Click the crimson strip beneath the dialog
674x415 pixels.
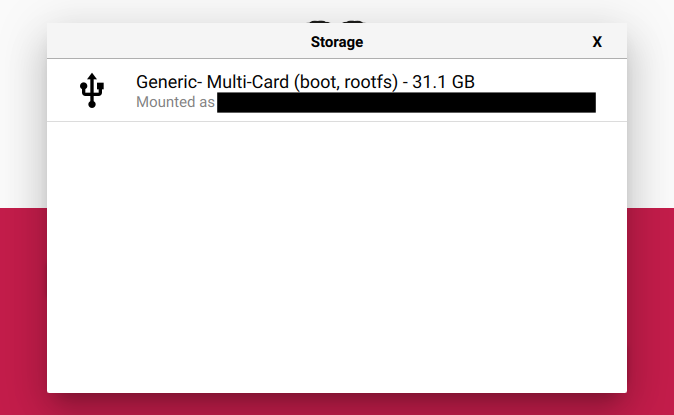pos(337,404)
